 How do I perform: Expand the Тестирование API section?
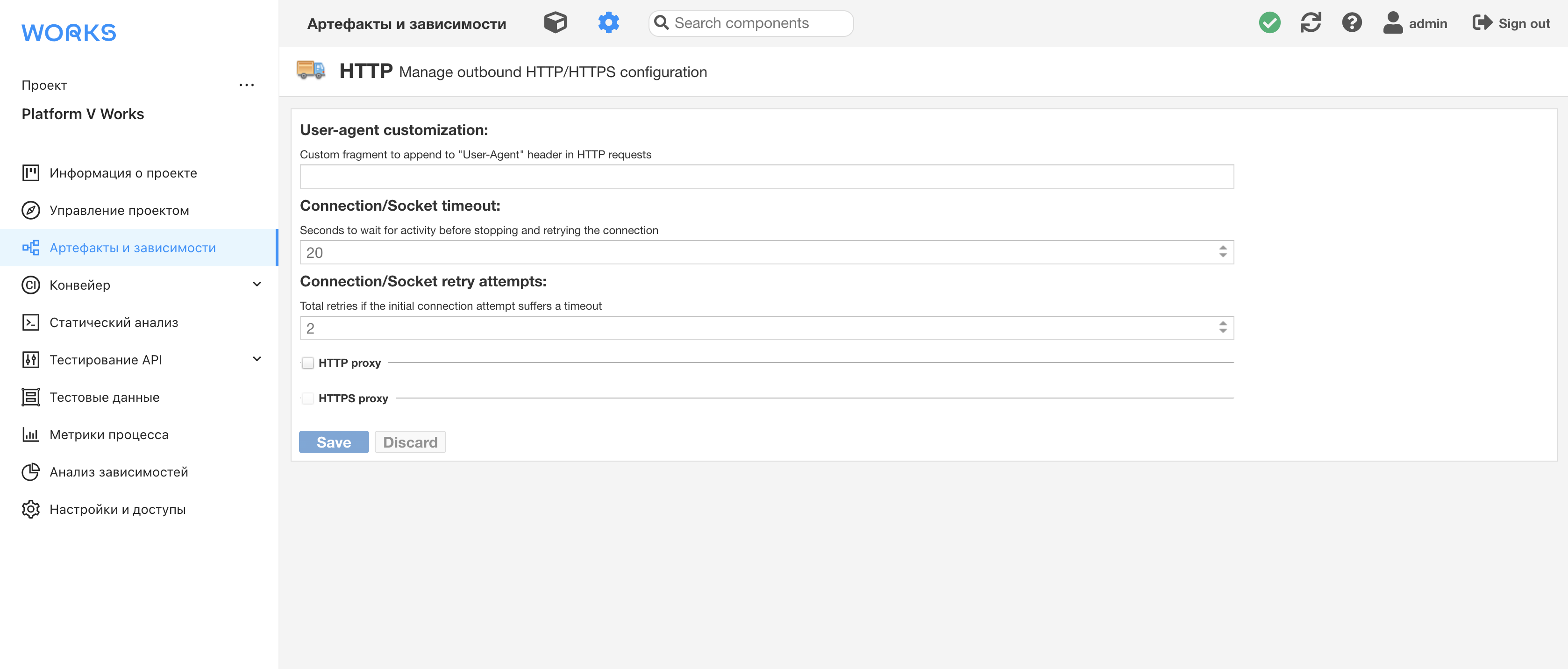(257, 358)
